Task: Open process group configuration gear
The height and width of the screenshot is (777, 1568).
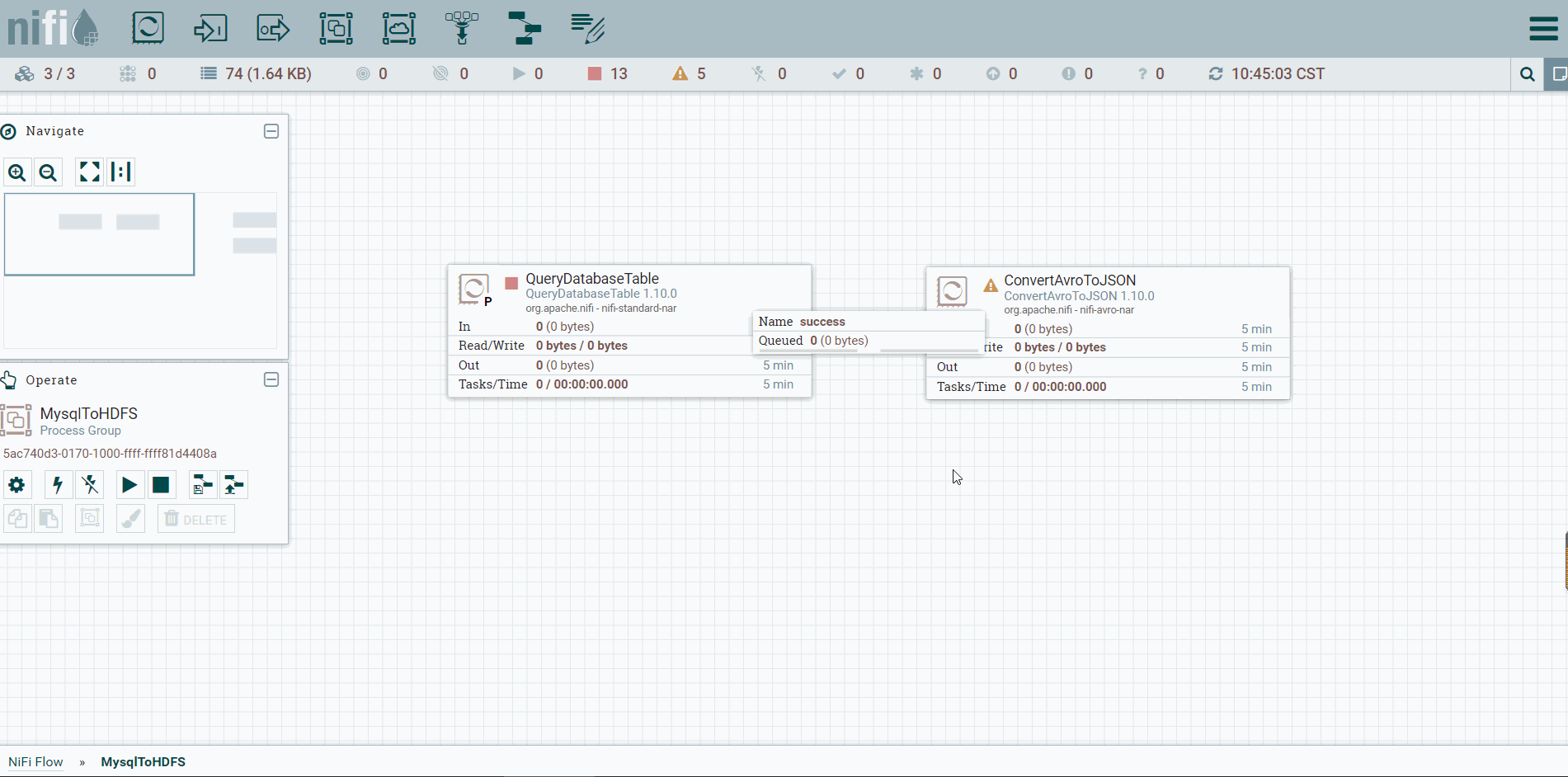Action: (17, 485)
